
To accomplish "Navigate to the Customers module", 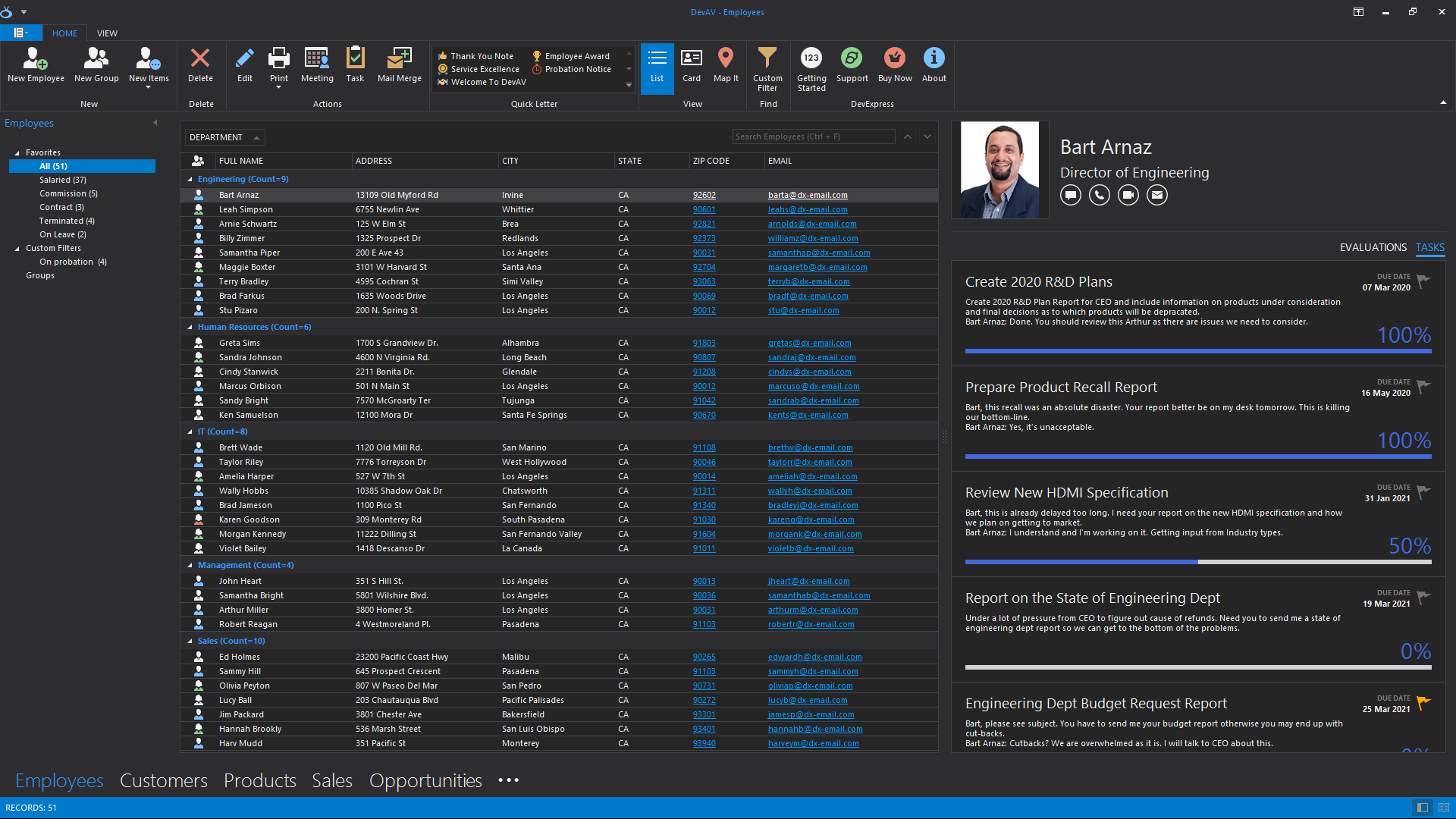I will click(x=163, y=780).
